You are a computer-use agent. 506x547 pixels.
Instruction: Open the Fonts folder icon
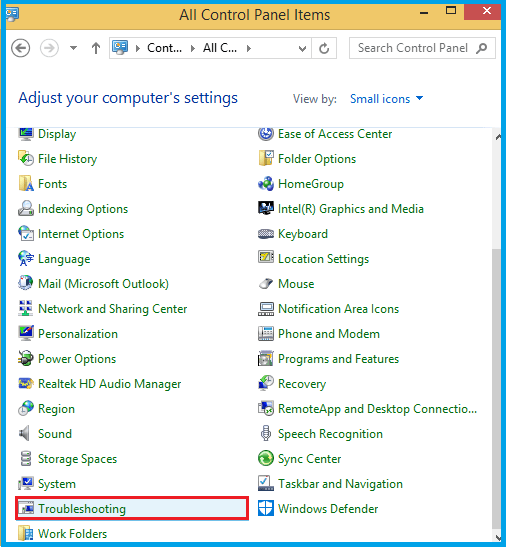click(x=26, y=183)
